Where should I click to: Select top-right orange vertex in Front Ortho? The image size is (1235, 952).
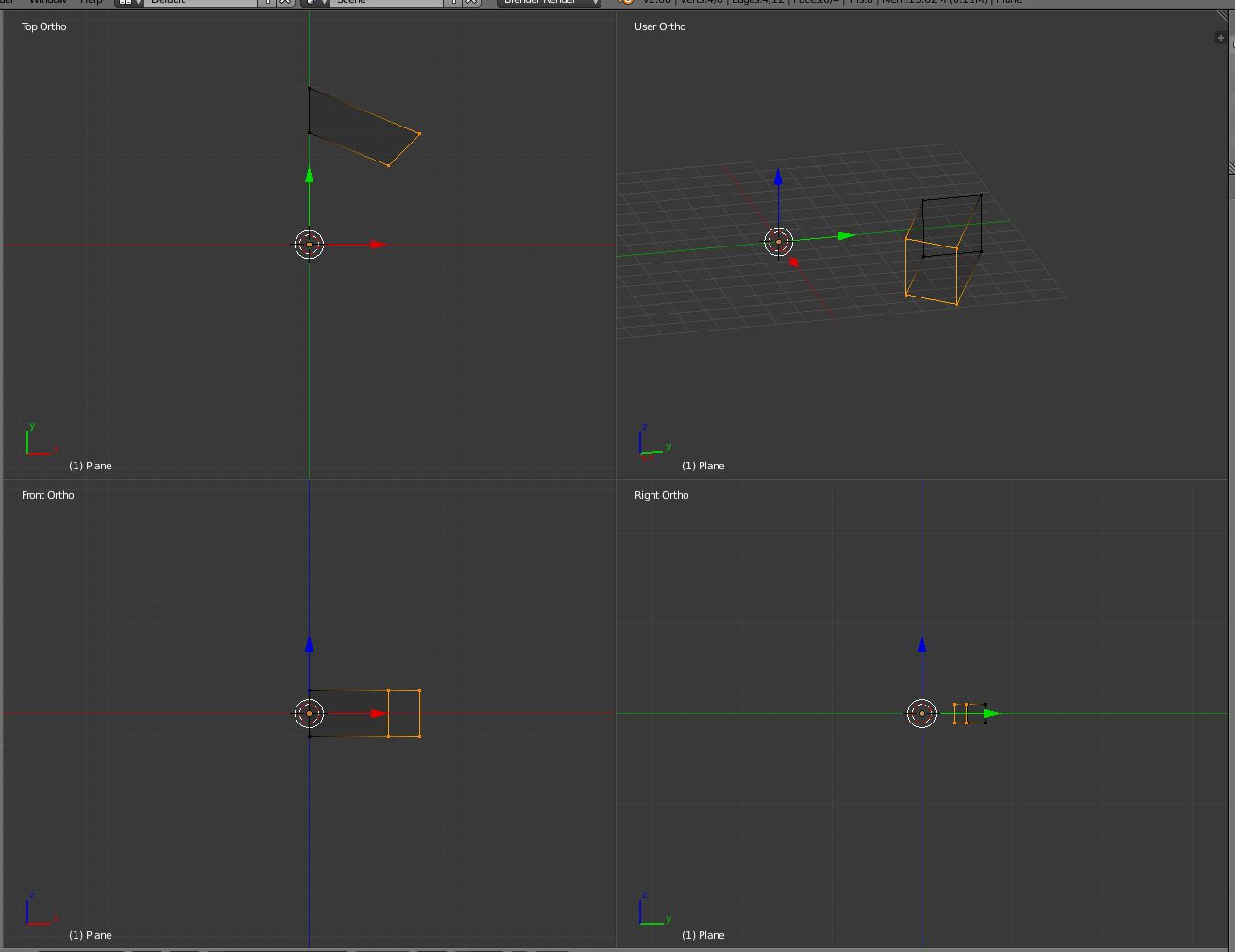click(419, 690)
